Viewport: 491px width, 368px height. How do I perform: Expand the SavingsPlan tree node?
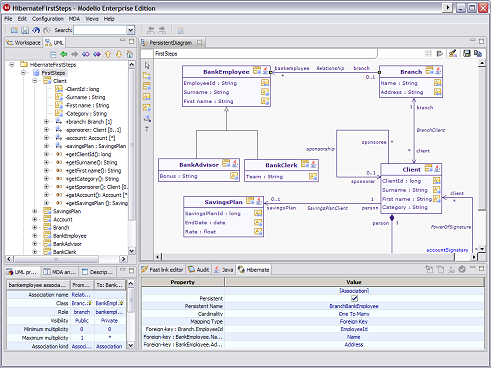pyautogui.click(x=35, y=211)
